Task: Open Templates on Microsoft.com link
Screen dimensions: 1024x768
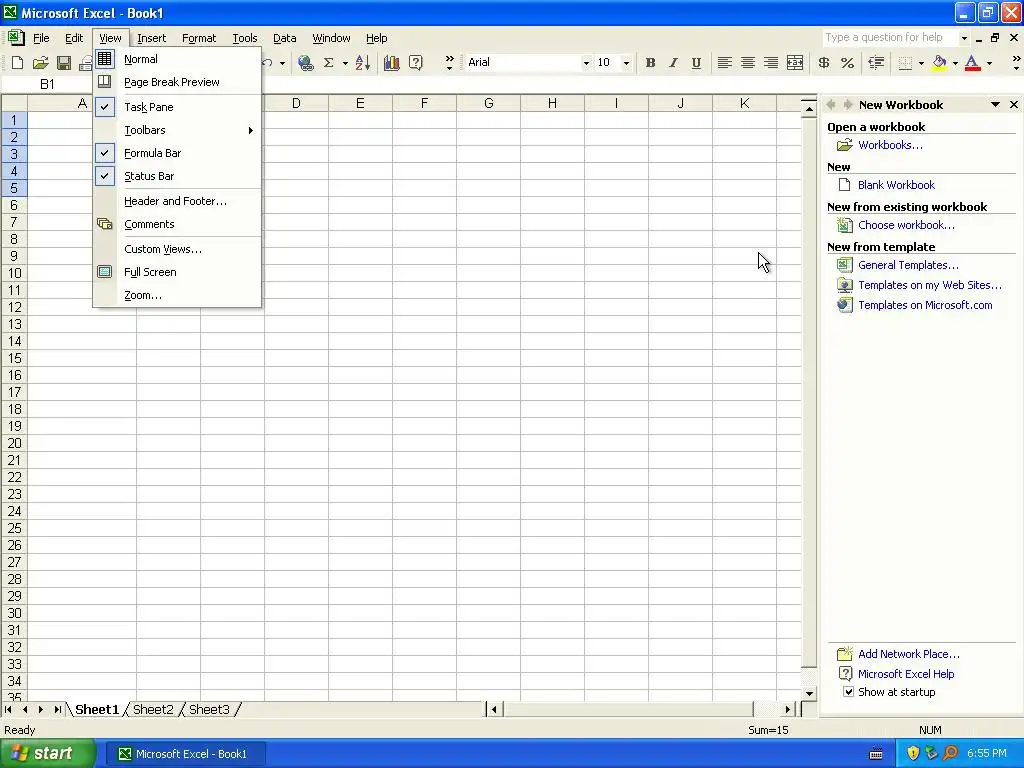Action: pyautogui.click(x=925, y=305)
